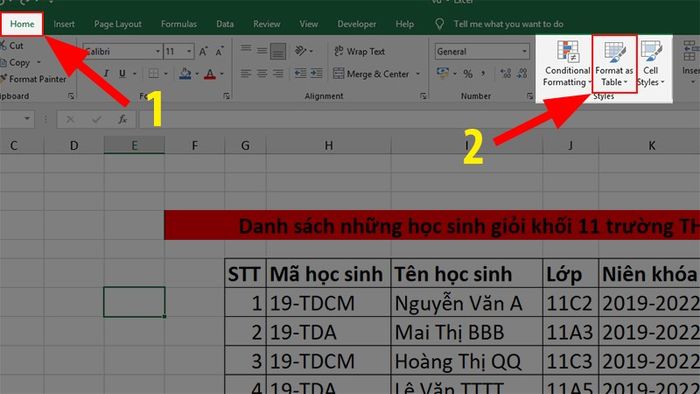Open Number format dialog launcher
Viewport: 700px width, 394px height.
coord(530,96)
